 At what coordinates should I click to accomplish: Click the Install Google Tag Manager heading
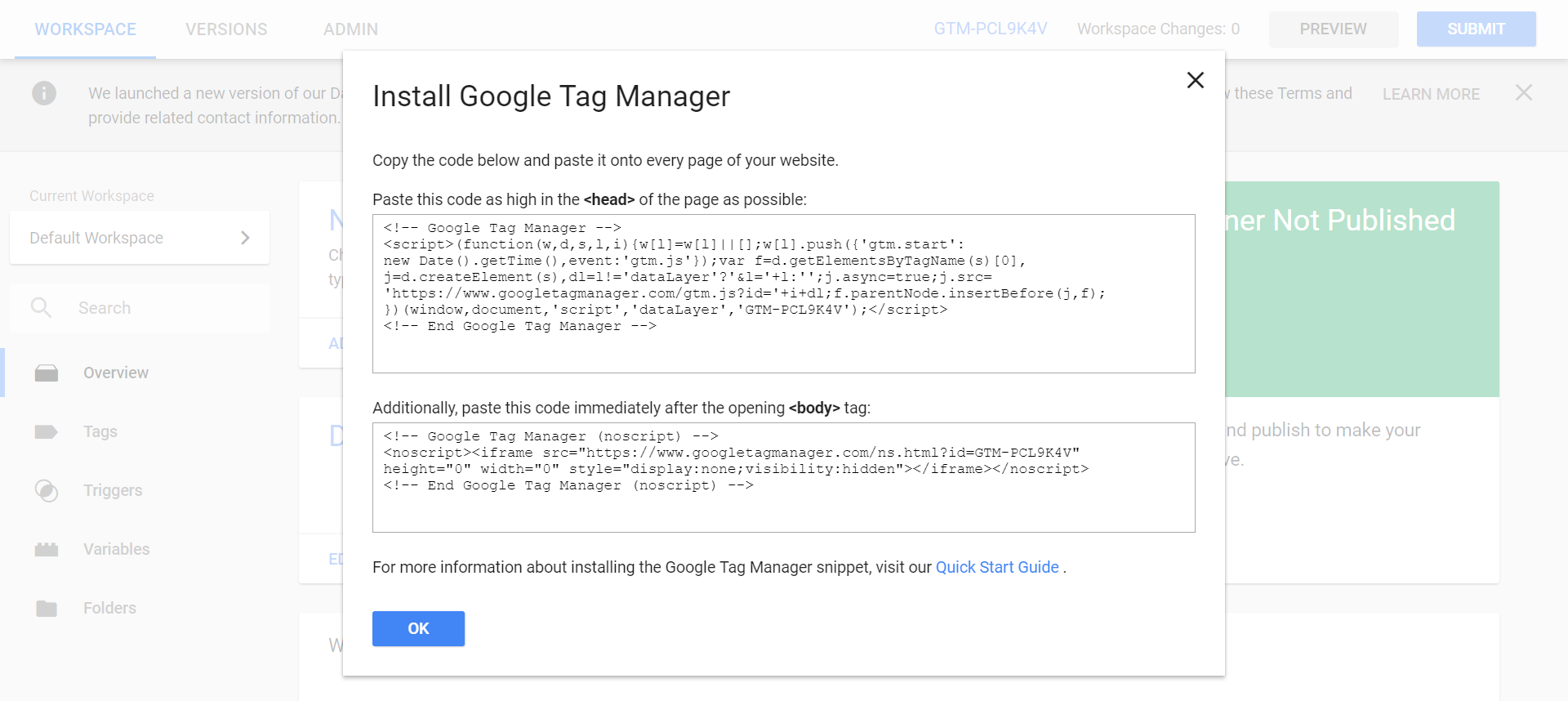point(551,96)
